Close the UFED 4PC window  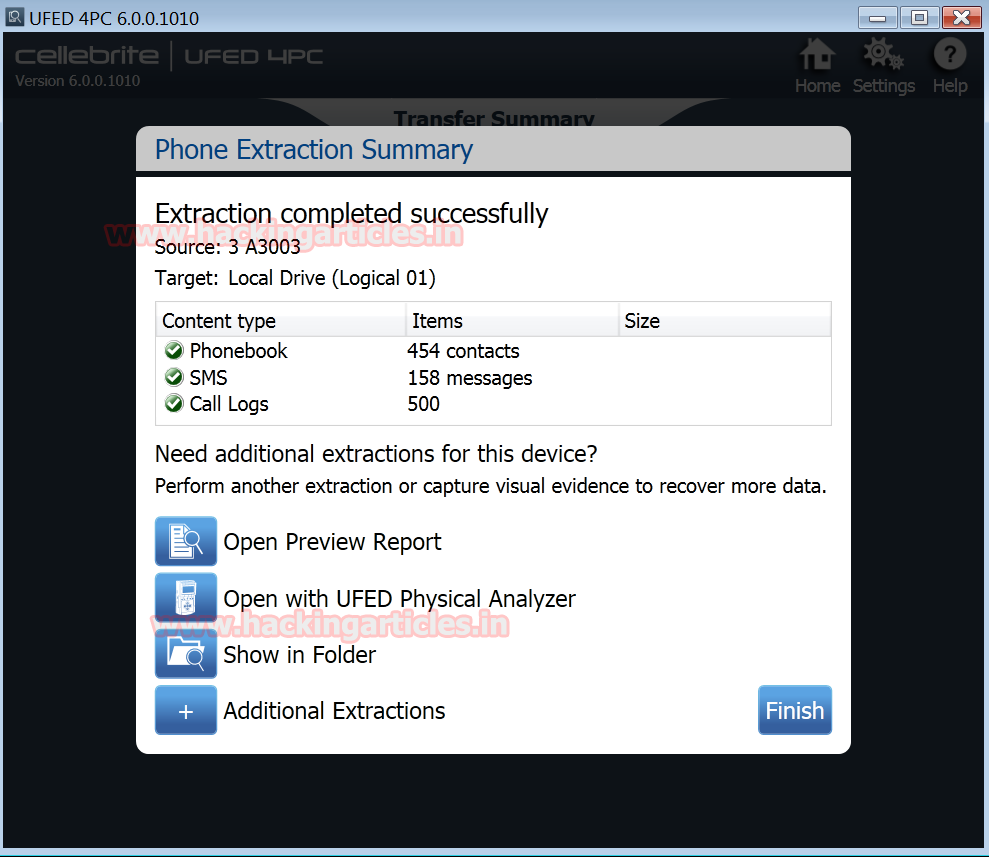pos(961,18)
